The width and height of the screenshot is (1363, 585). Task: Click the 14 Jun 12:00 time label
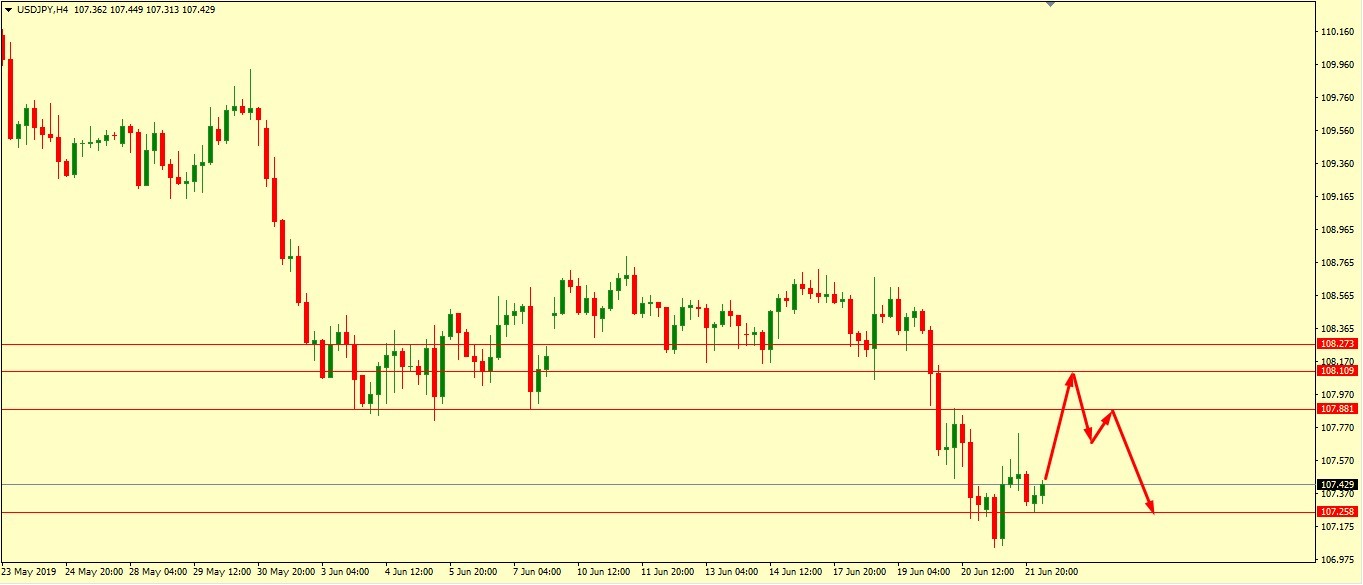tap(795, 573)
